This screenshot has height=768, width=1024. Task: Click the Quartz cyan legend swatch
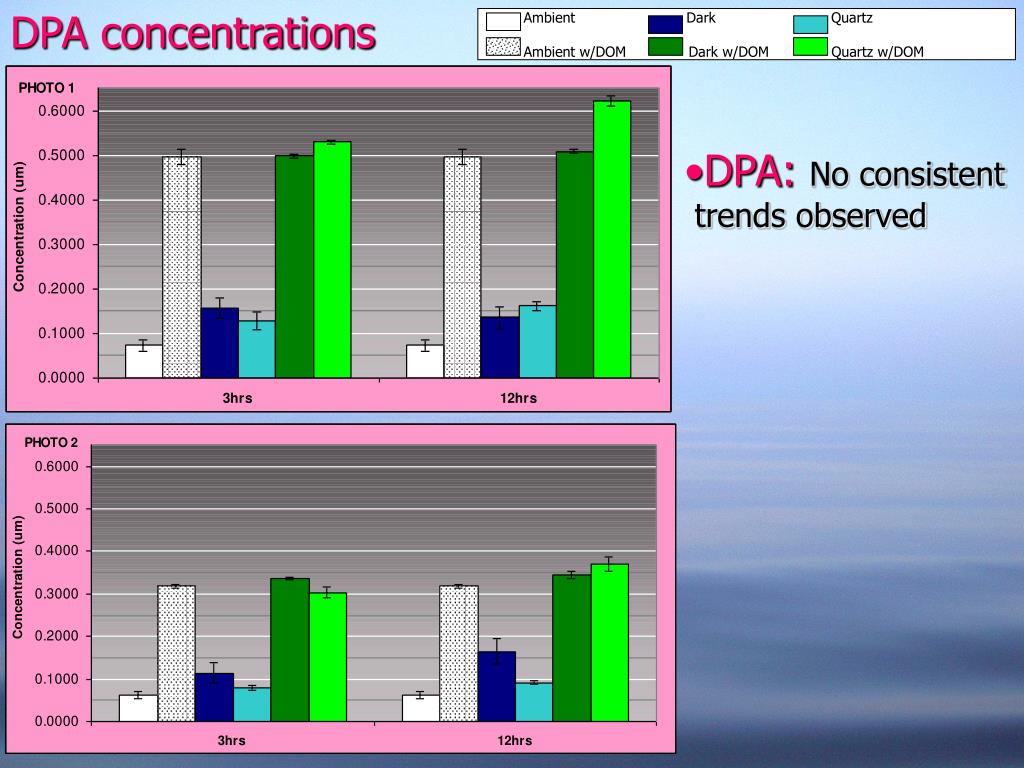tap(810, 24)
